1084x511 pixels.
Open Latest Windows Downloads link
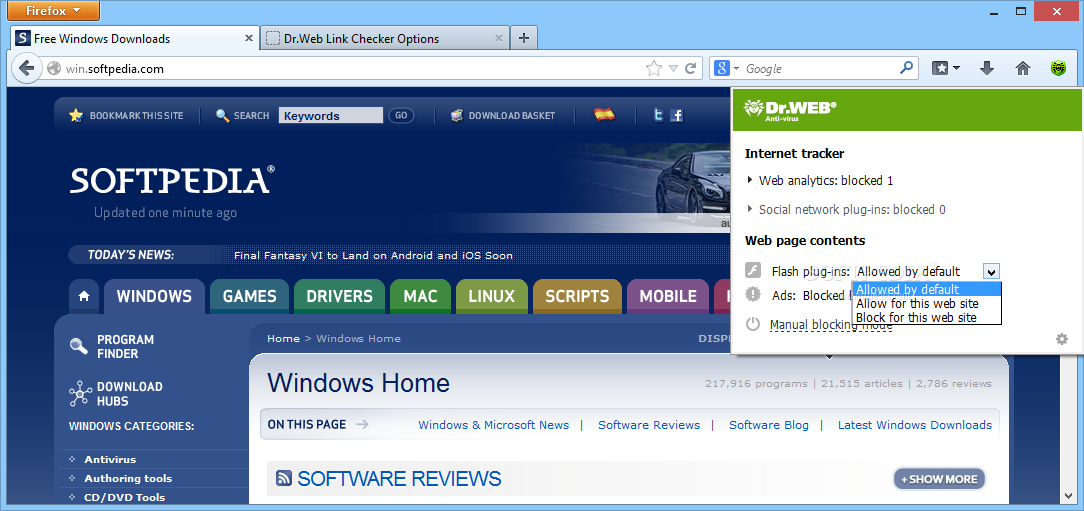click(915, 425)
